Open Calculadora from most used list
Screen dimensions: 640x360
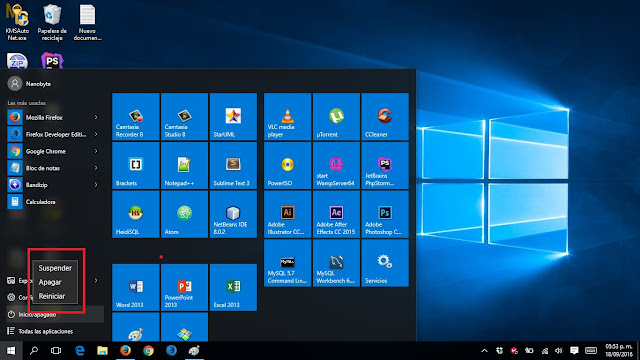tap(55, 202)
